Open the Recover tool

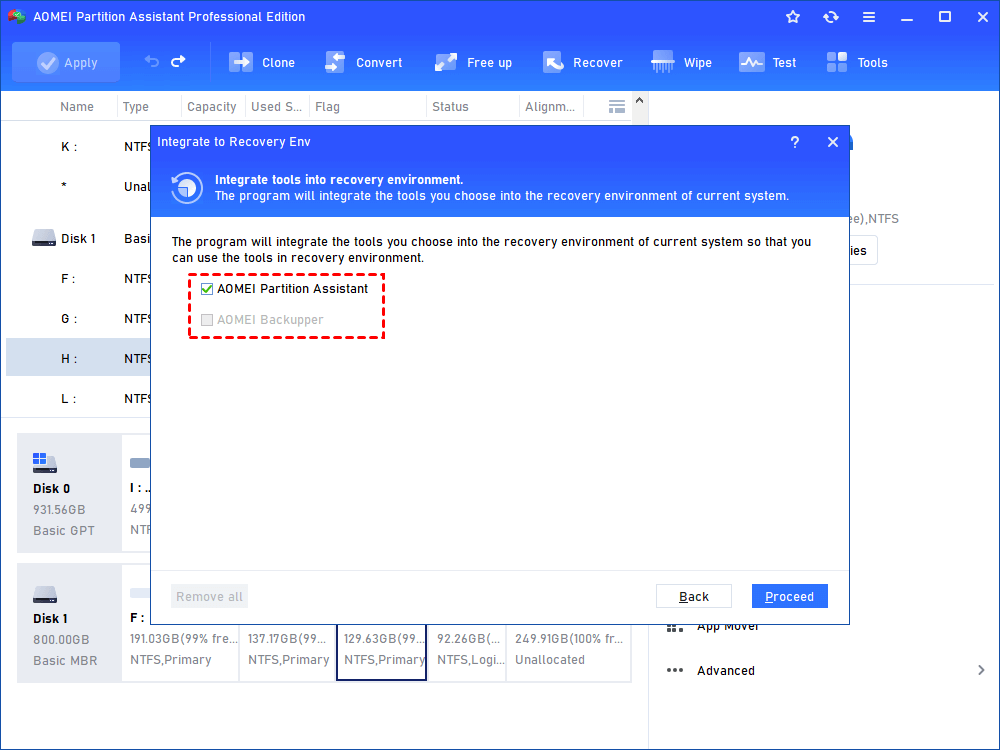click(x=583, y=62)
